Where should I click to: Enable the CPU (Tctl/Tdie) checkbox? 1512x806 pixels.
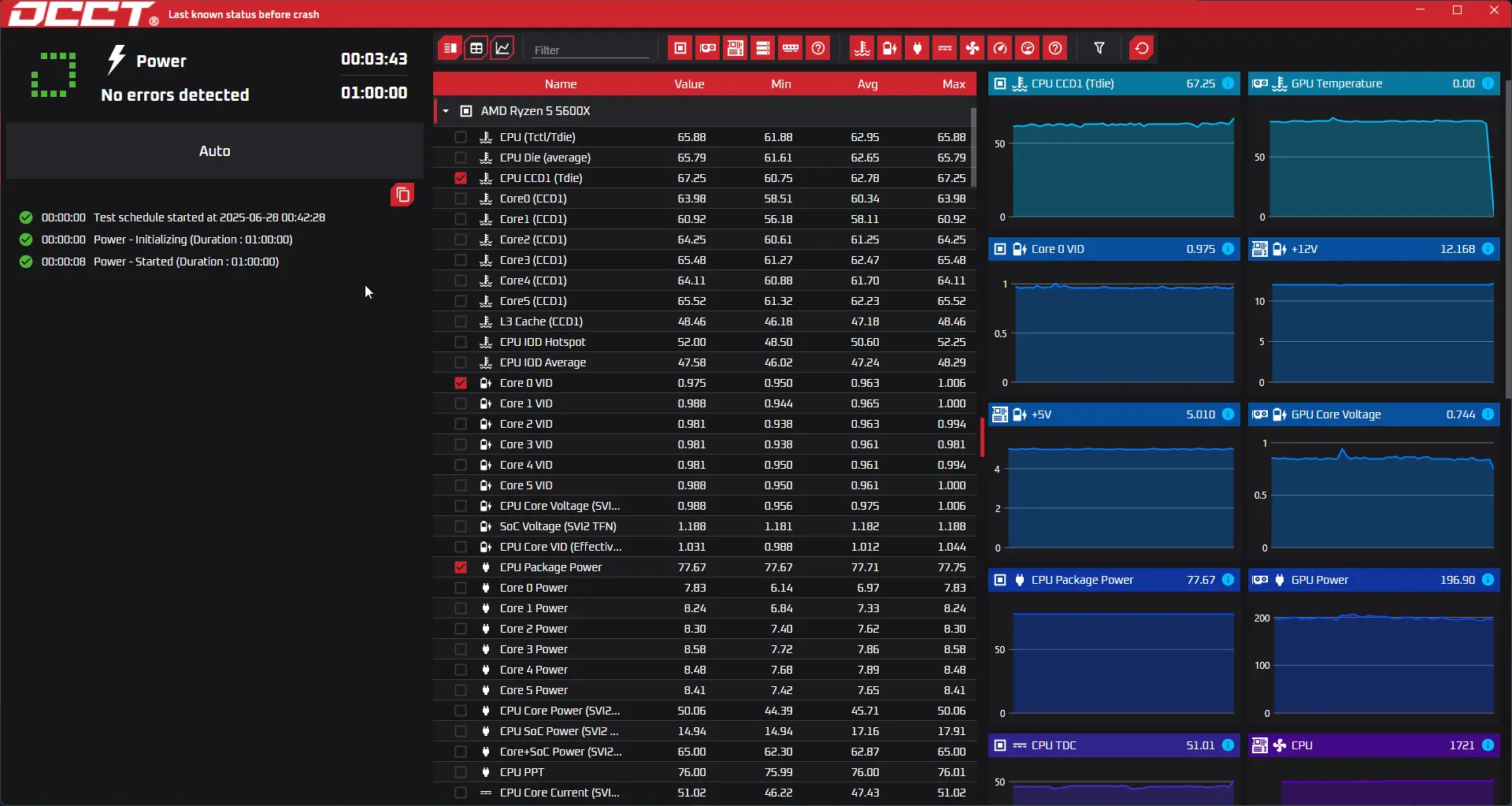pos(461,137)
